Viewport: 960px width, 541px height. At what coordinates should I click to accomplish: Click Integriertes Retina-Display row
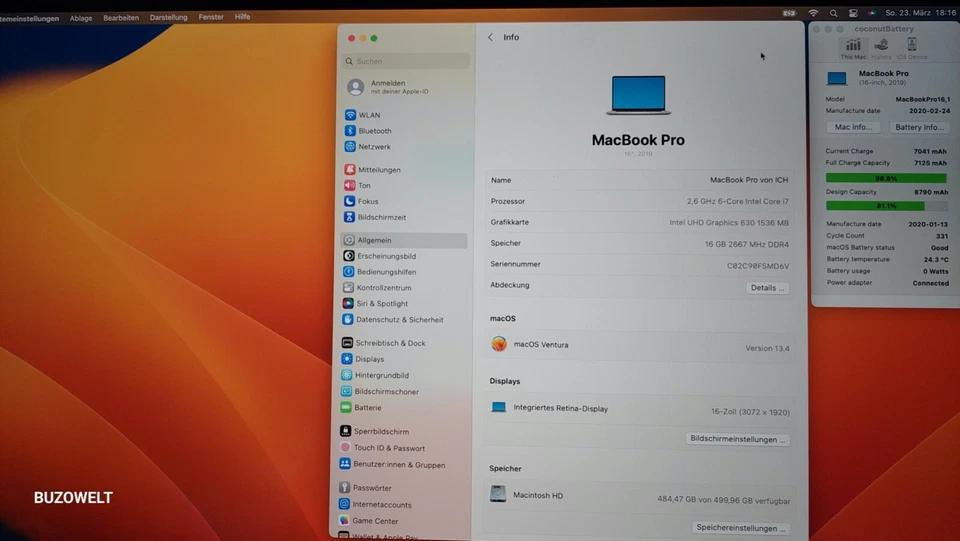tap(640, 409)
